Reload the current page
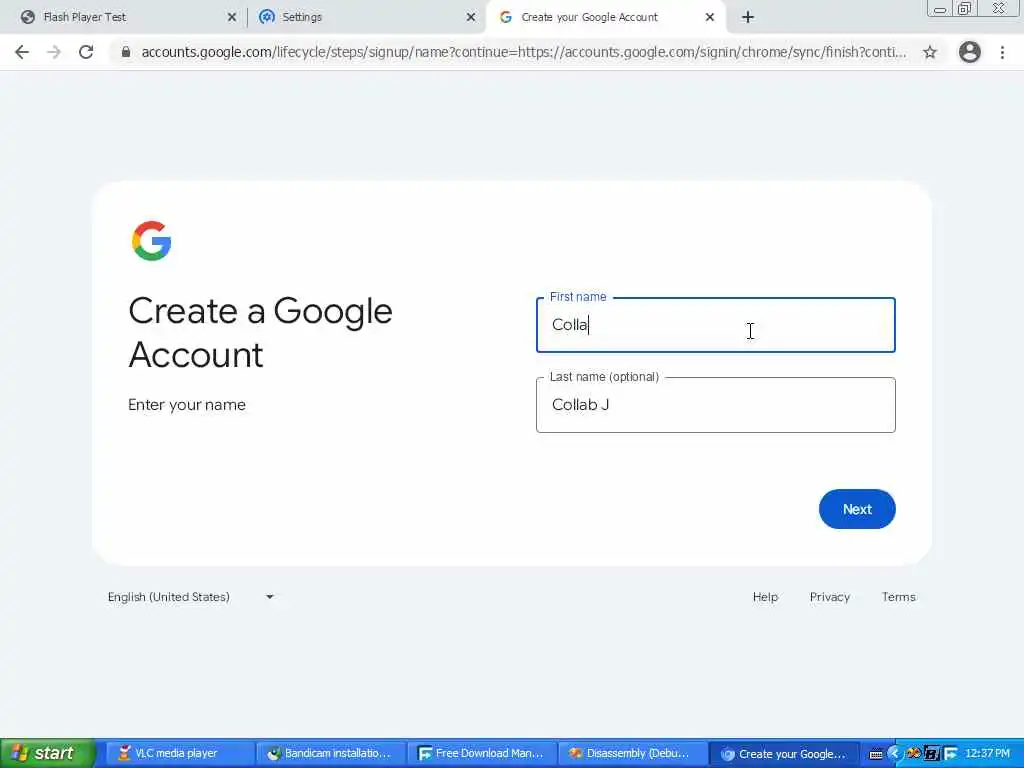1024x768 pixels. pyautogui.click(x=86, y=52)
